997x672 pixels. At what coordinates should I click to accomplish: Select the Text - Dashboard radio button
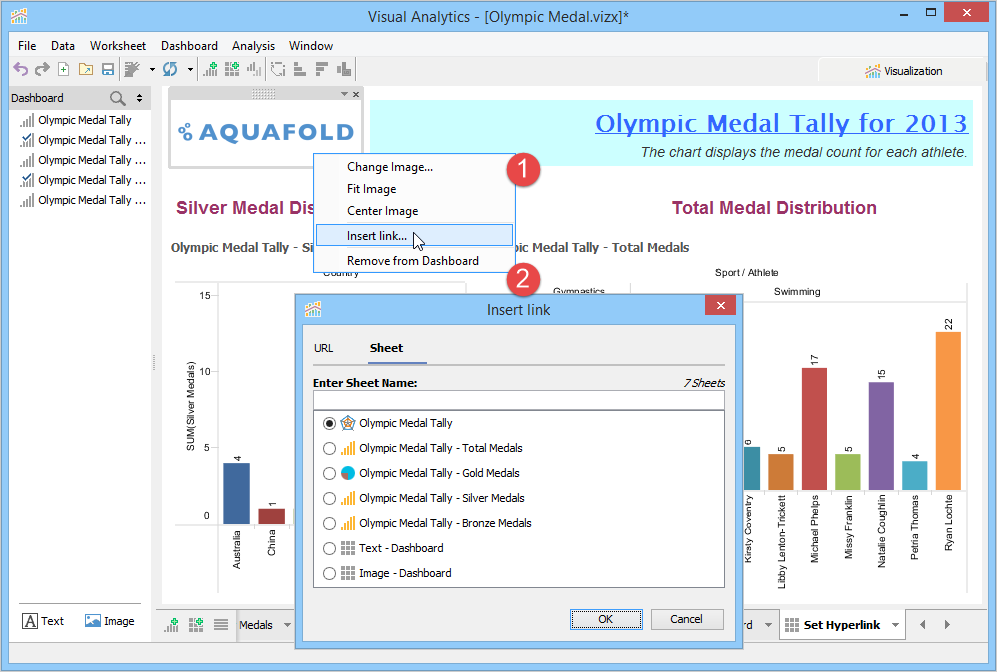329,548
